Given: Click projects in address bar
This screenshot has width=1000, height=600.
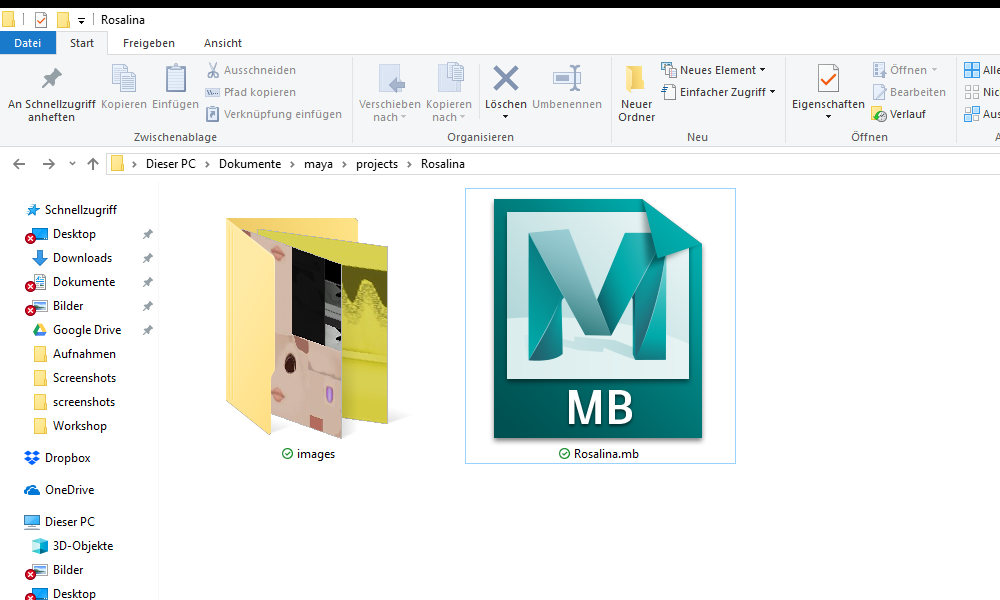Looking at the screenshot, I should coord(376,164).
